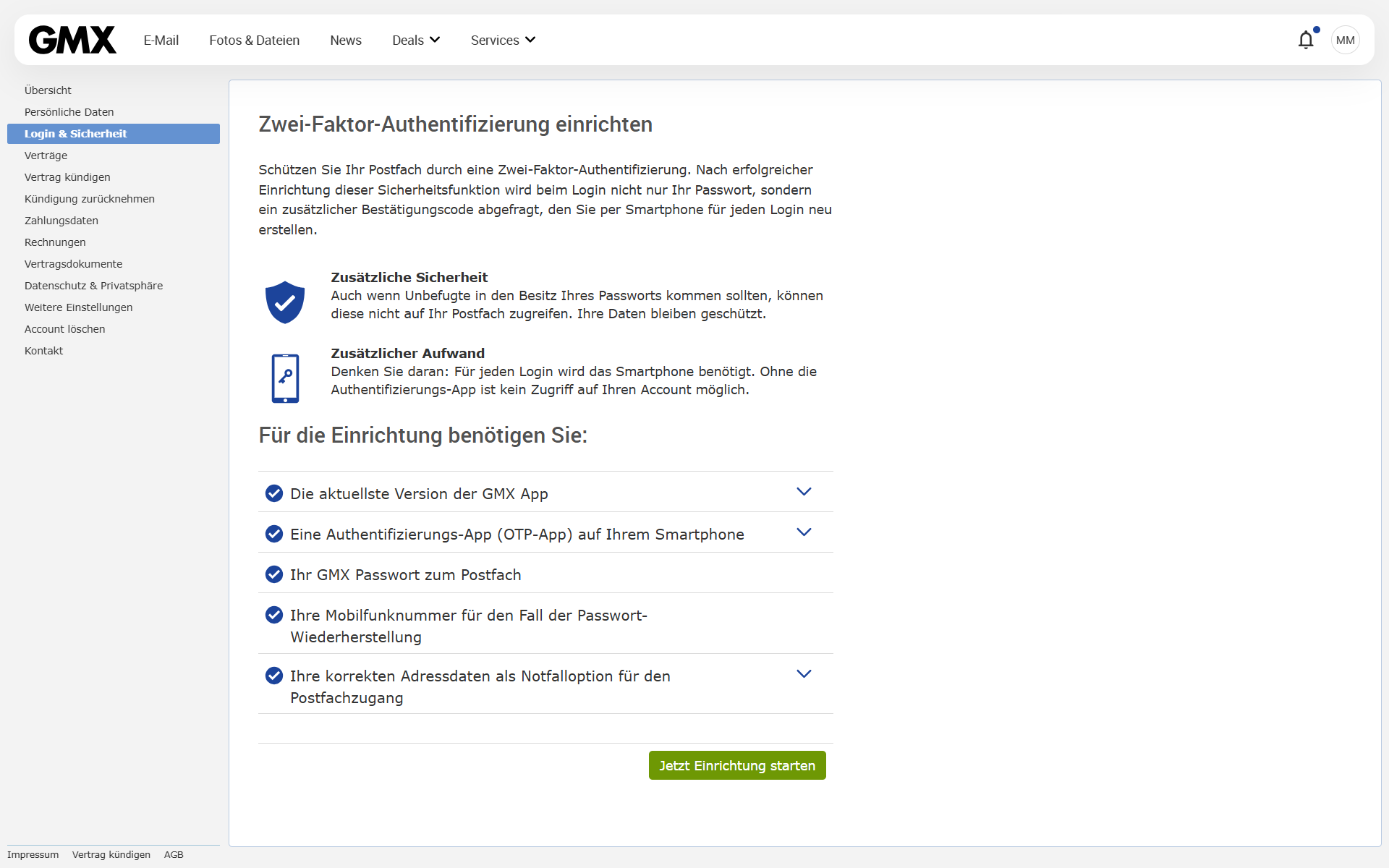
Task: Expand the GMX App version requirement
Action: coord(804,492)
